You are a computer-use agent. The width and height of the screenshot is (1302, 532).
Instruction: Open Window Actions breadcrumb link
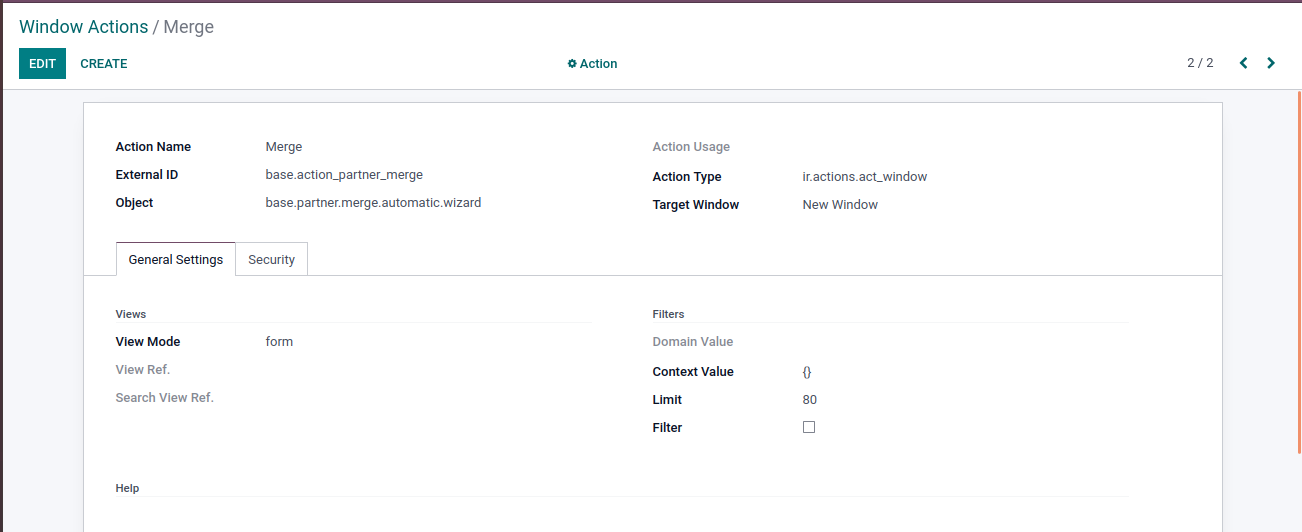(84, 27)
